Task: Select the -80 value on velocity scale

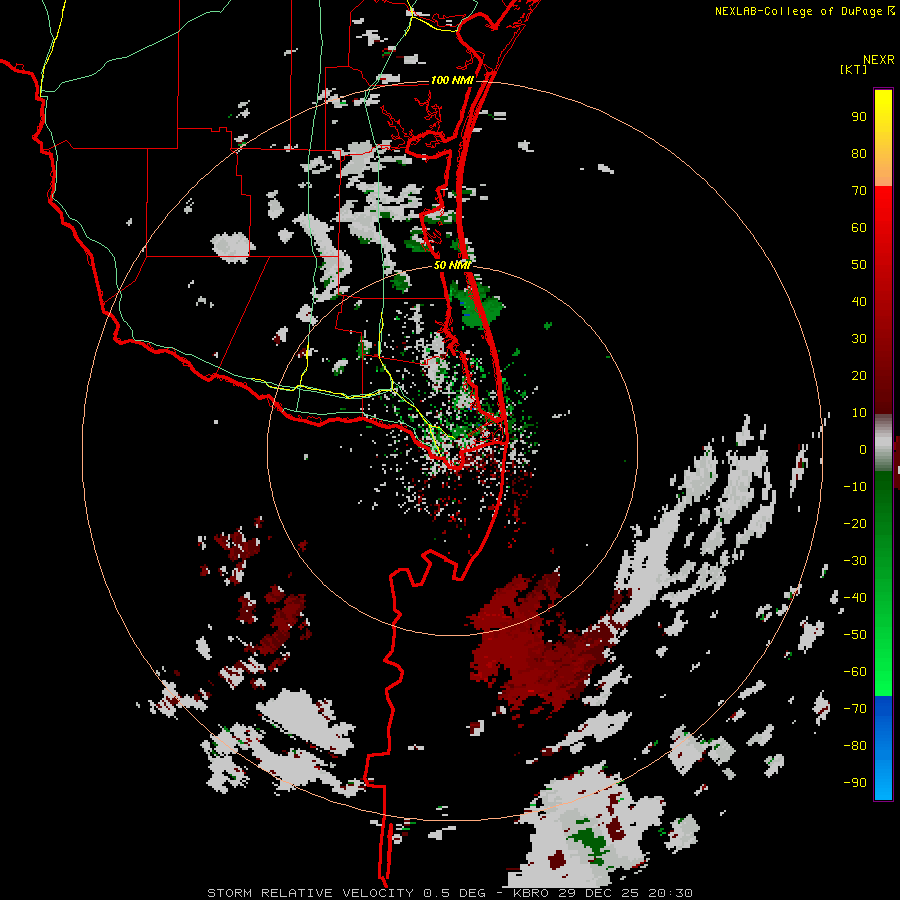Action: point(855,746)
